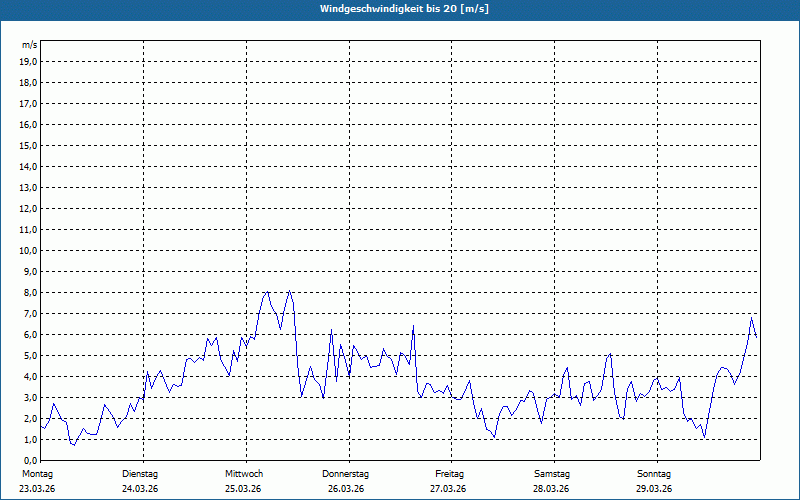
Task: Select the 'Samstag' day label
Action: coord(552,473)
